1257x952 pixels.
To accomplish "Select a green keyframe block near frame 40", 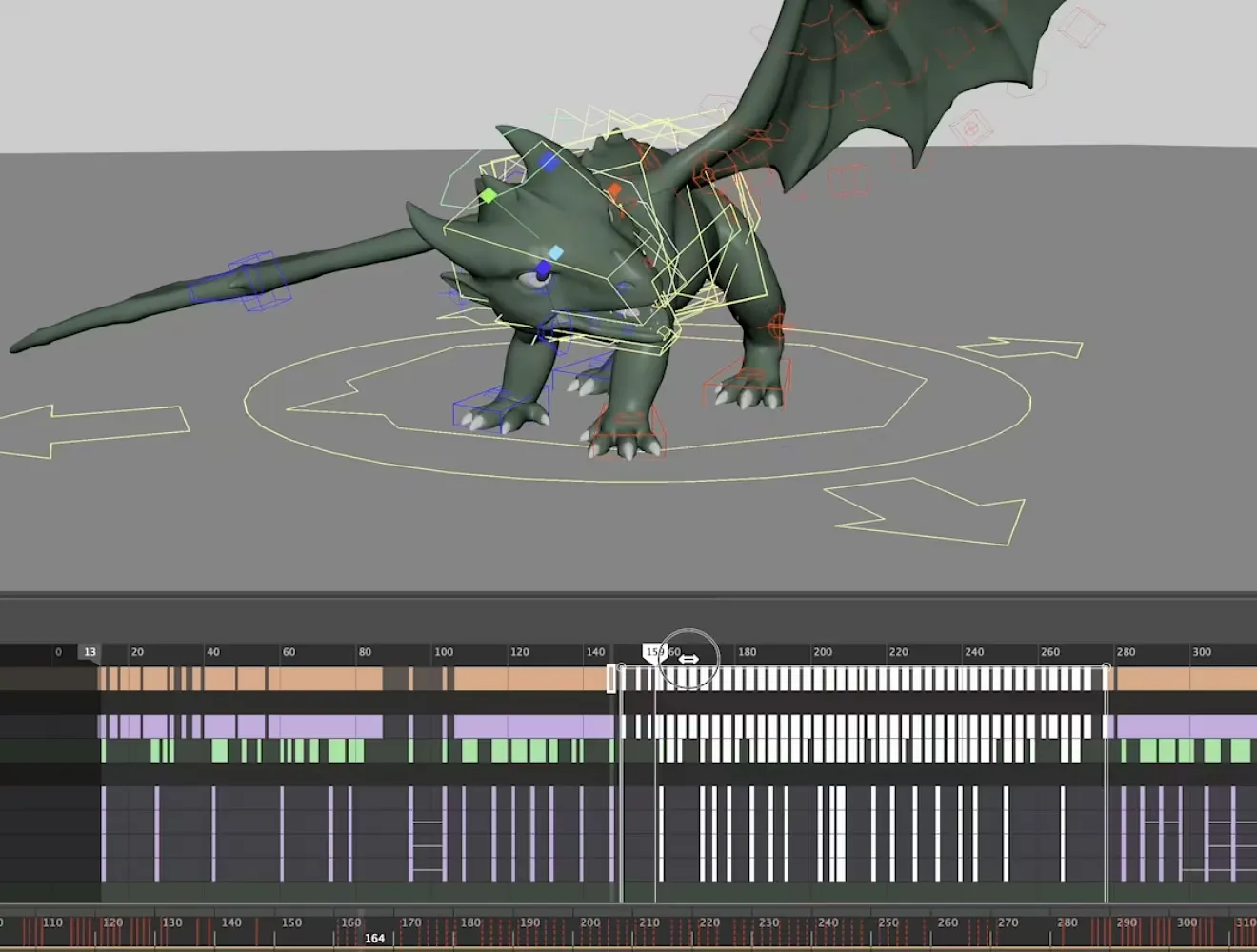I will [x=219, y=752].
